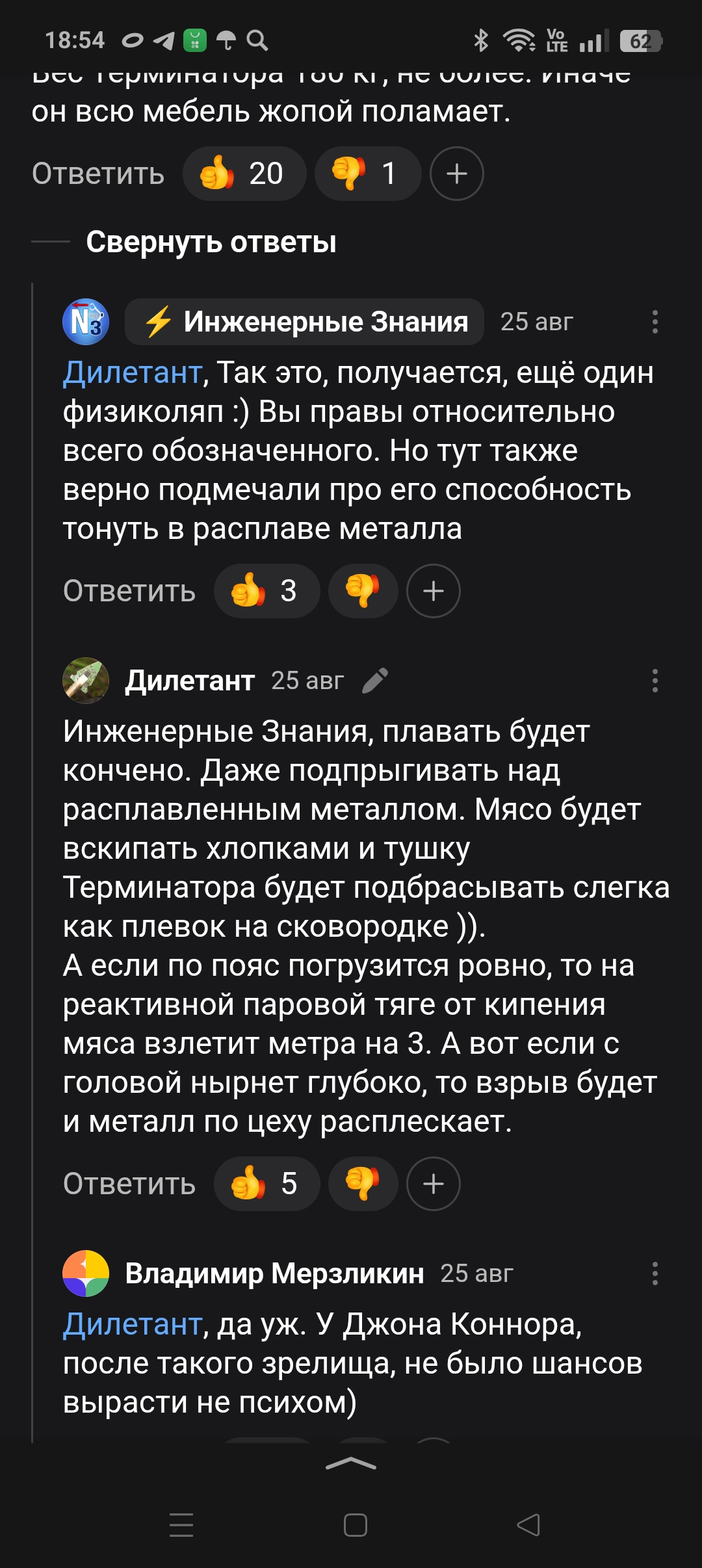Open options menu for Владимир Мерзликин comment
This screenshot has height=1568, width=702.
click(655, 1274)
